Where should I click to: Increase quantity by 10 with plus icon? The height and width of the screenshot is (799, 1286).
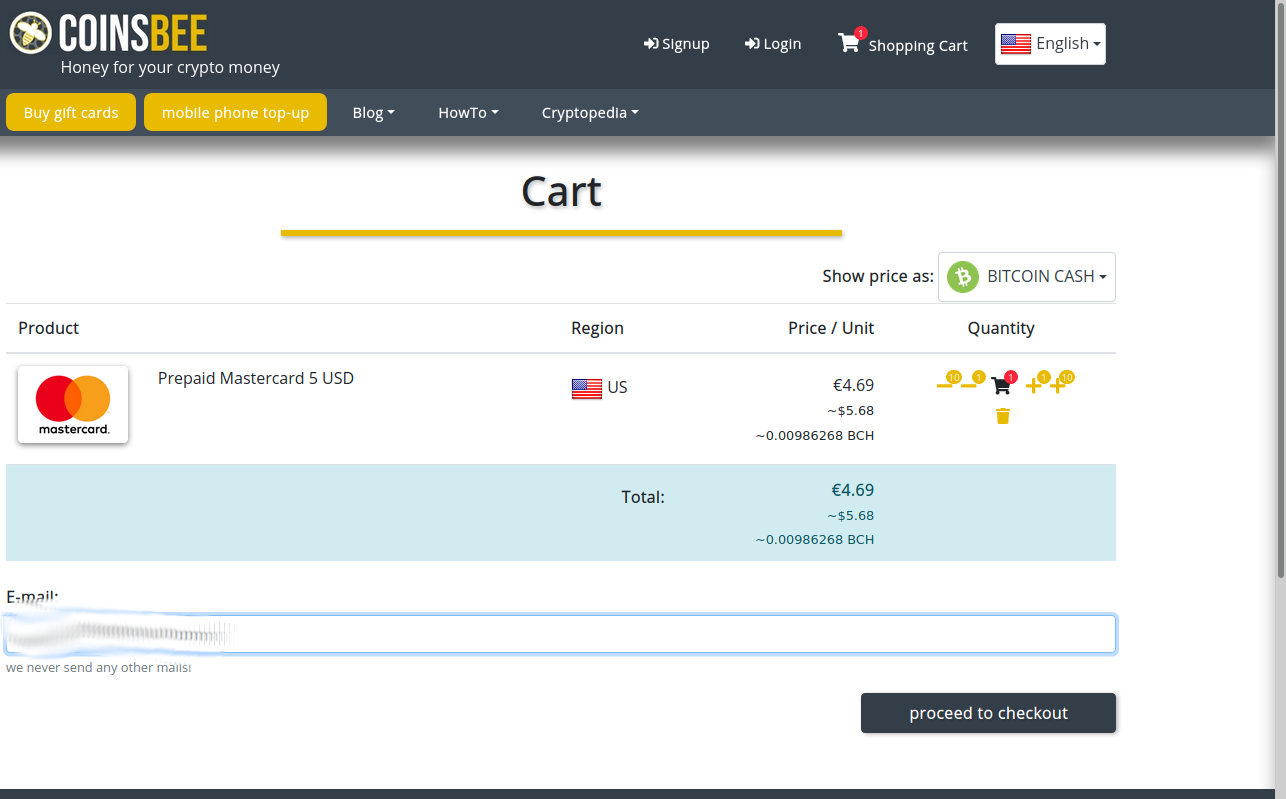click(1061, 384)
